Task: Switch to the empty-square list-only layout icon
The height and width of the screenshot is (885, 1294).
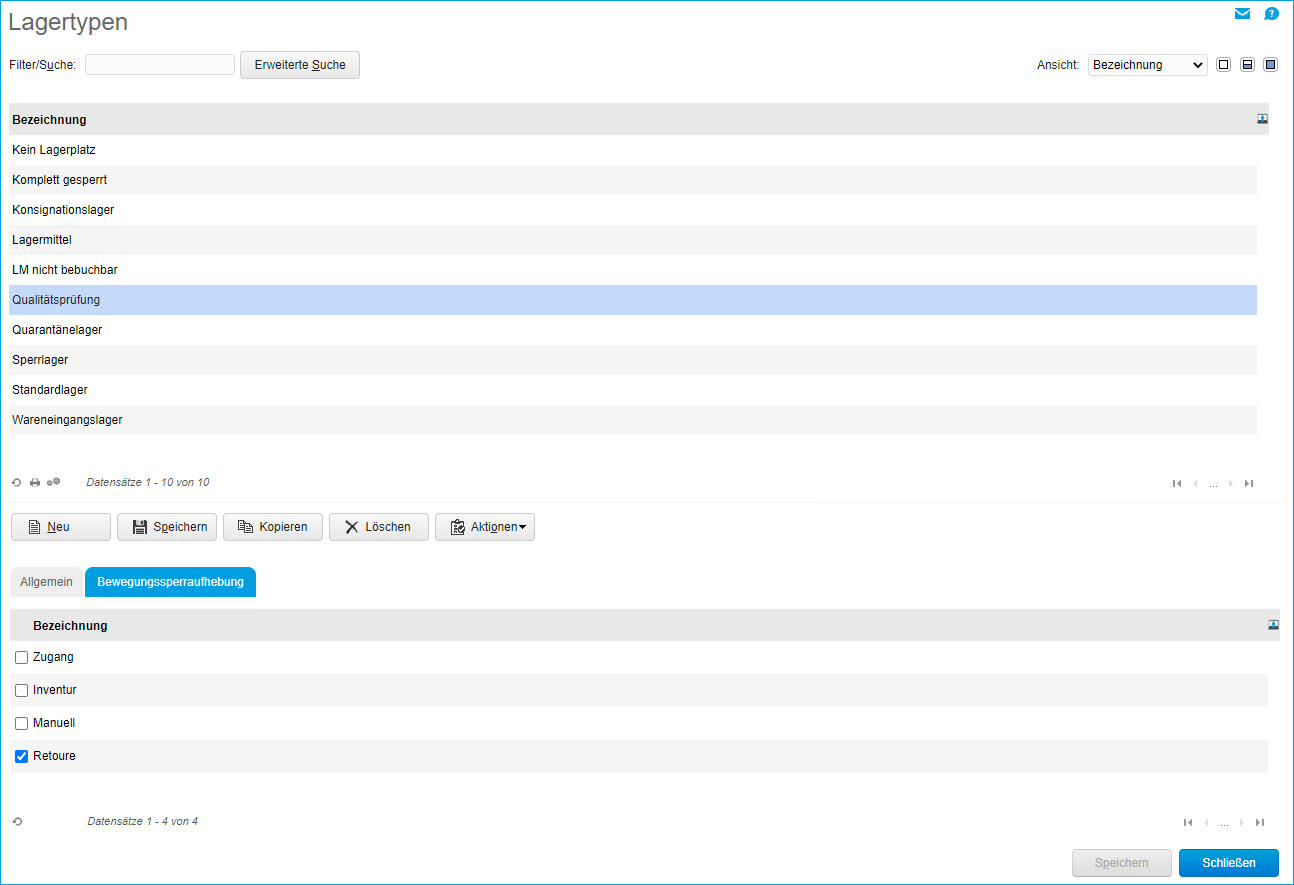Action: coord(1223,65)
